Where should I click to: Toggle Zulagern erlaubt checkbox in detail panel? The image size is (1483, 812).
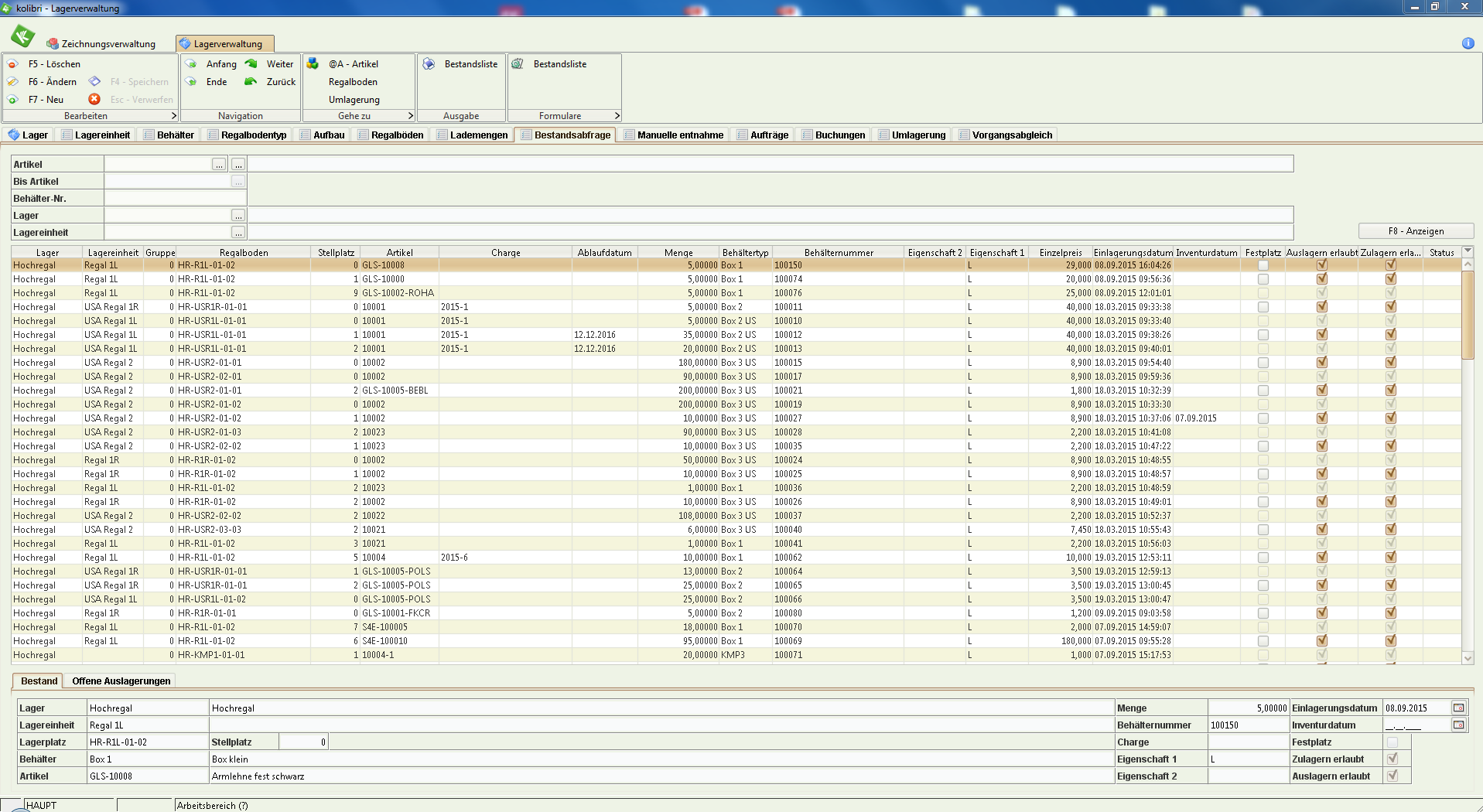pos(1392,759)
